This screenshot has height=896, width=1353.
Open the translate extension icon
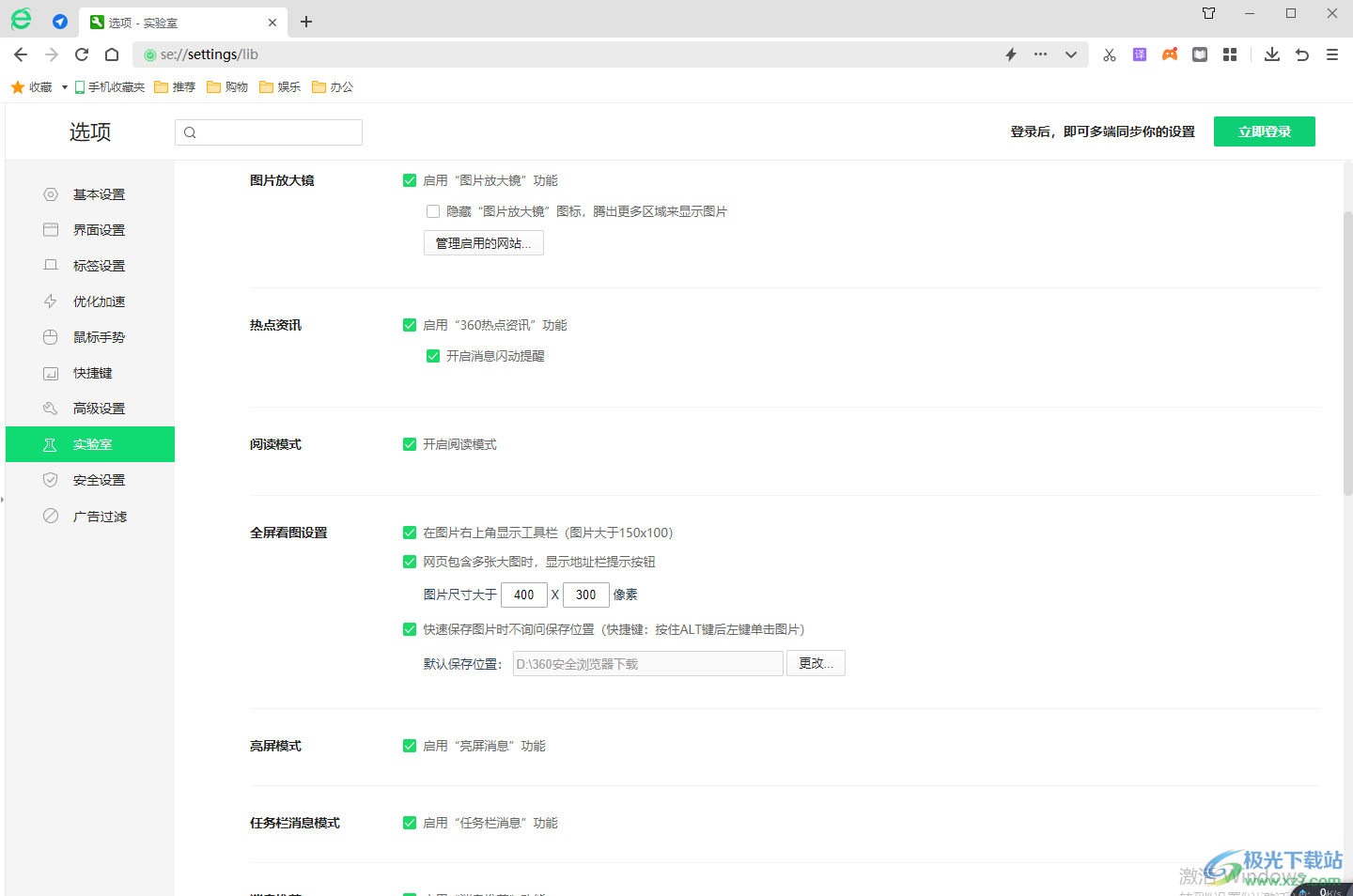click(1140, 54)
